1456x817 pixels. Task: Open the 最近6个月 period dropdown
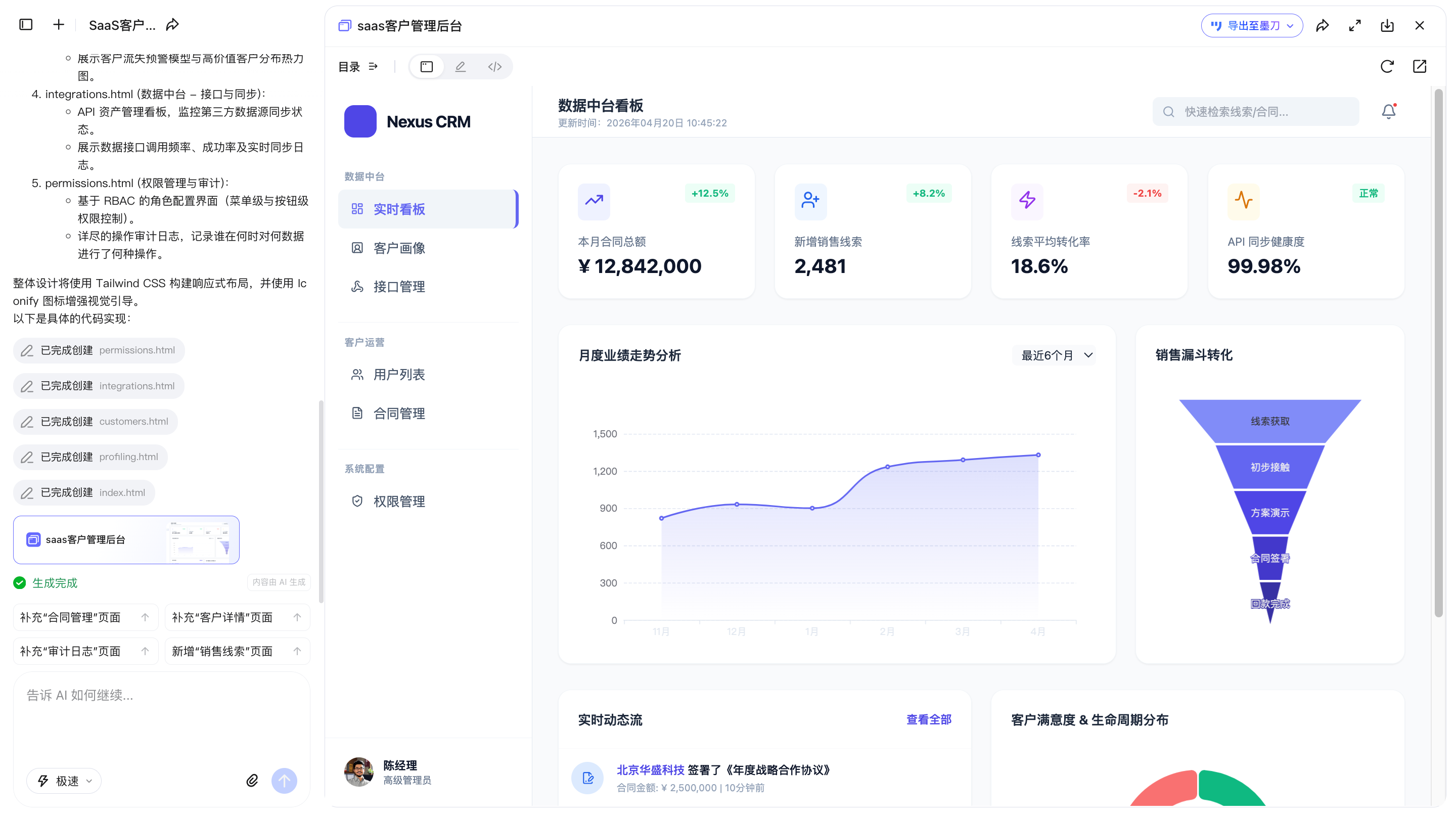[1055, 355]
